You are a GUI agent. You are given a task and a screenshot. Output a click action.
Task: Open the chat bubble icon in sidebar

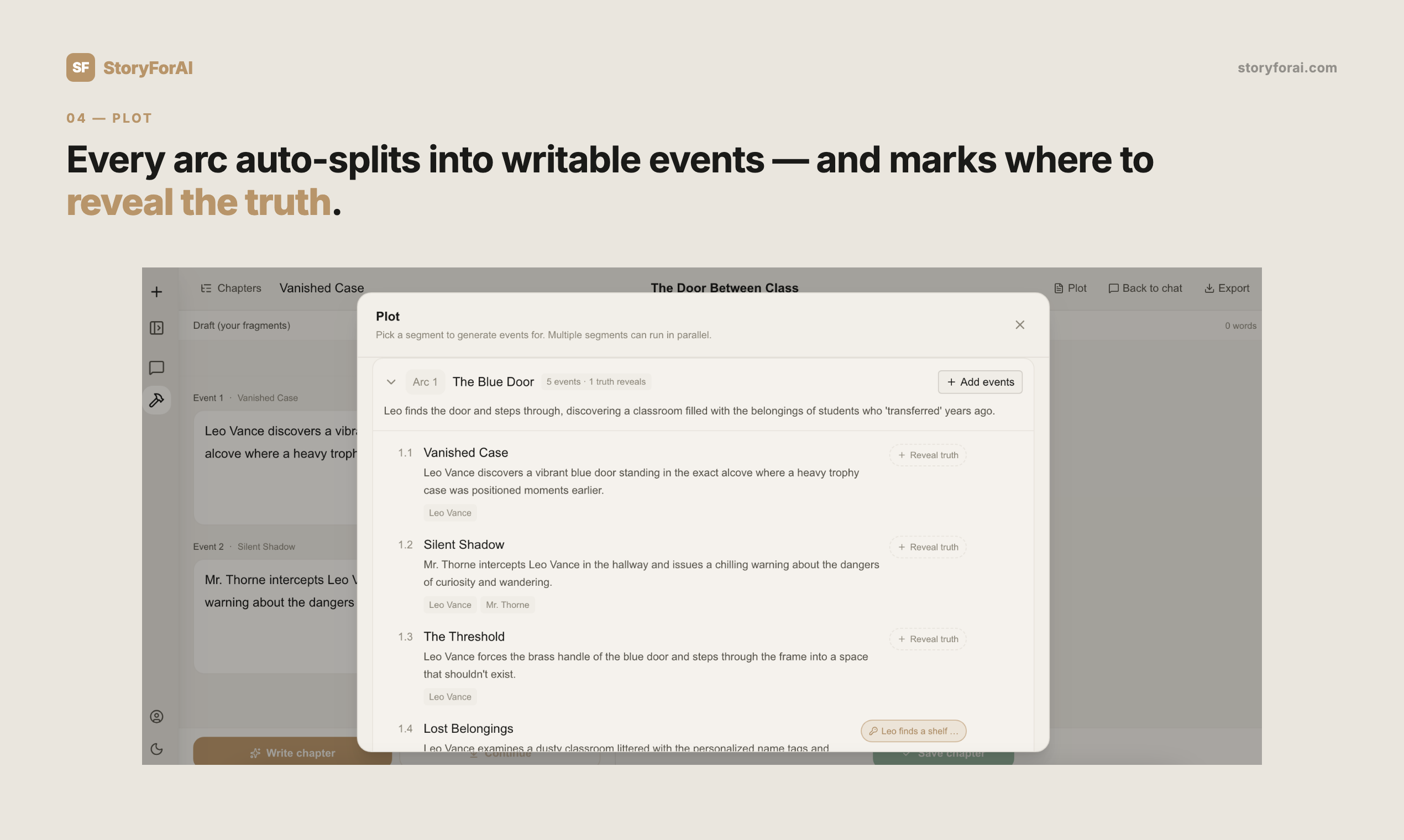pyautogui.click(x=157, y=368)
